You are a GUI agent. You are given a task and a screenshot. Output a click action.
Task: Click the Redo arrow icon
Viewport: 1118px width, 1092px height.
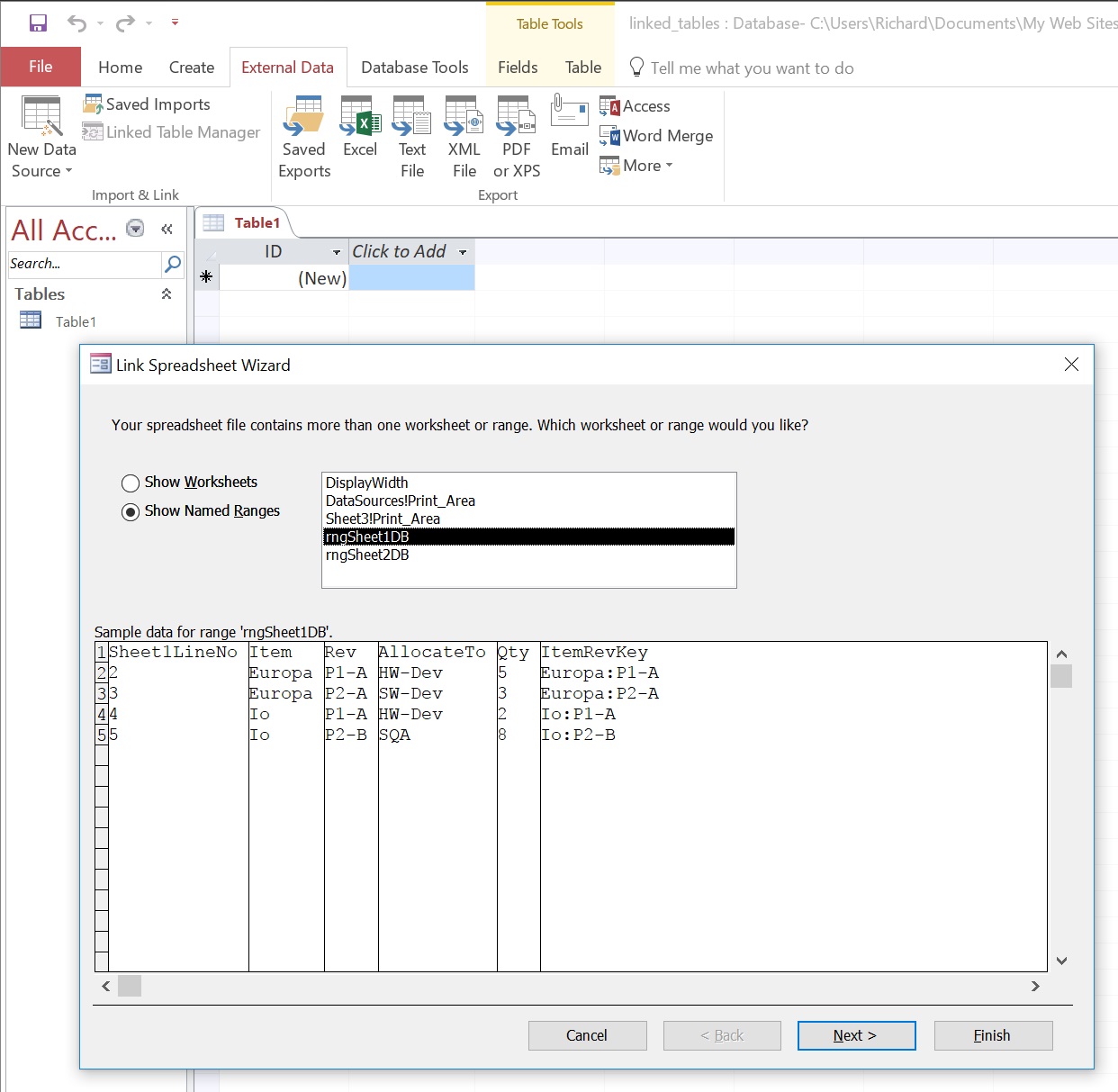[125, 23]
